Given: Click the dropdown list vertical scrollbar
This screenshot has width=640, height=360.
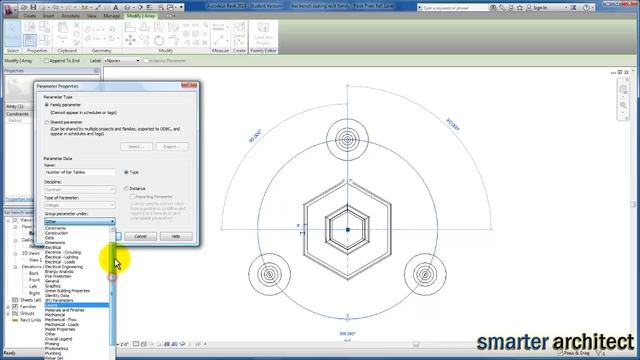Looking at the screenshot, I should 112,294.
